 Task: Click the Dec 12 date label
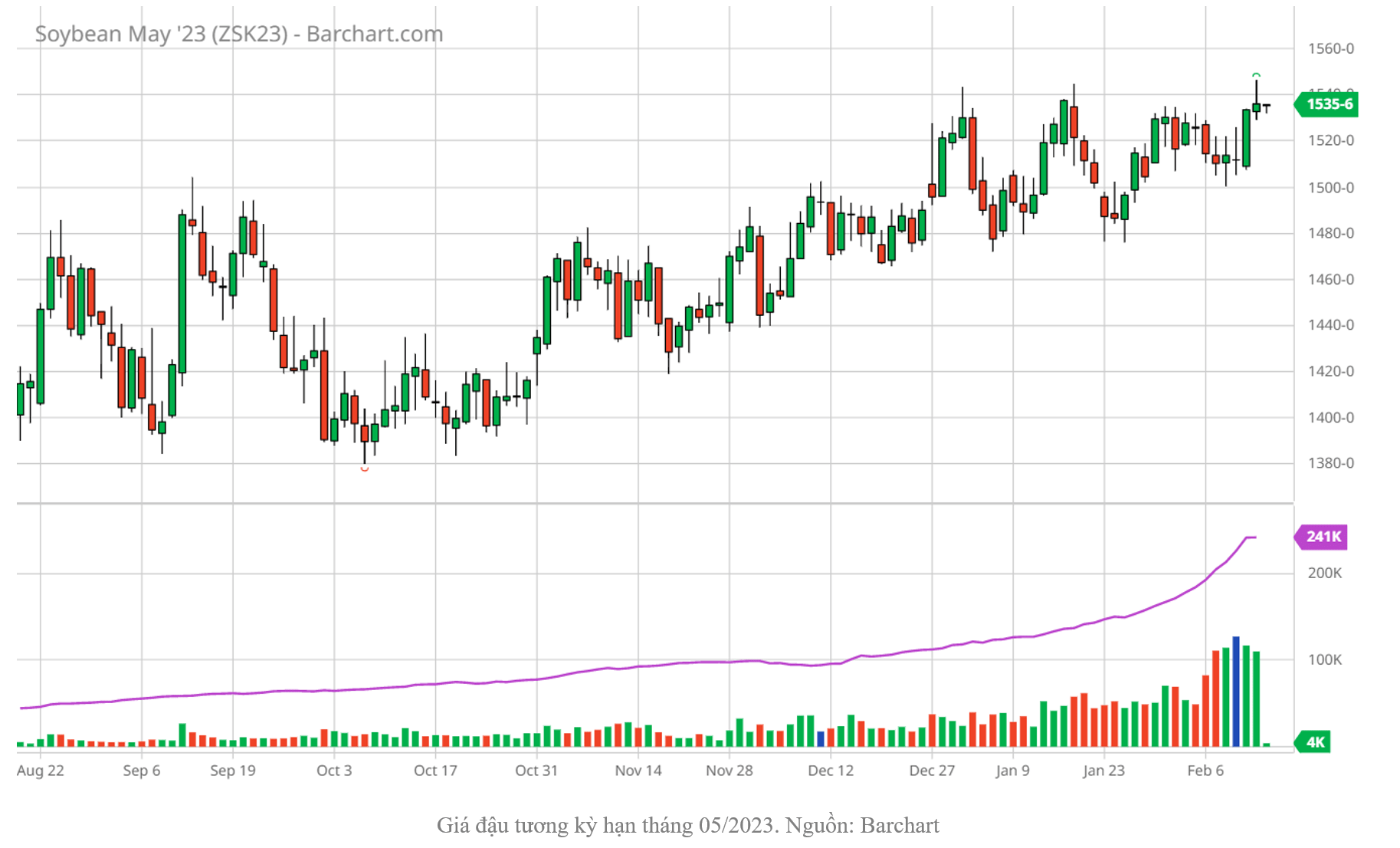click(831, 771)
